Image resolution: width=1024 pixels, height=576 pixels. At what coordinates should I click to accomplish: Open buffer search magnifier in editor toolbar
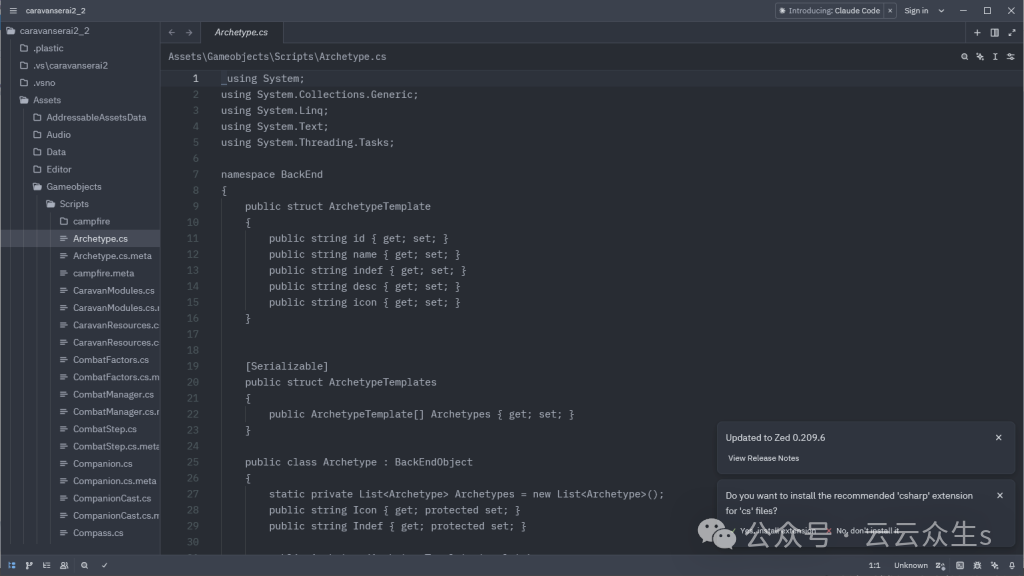pos(964,57)
